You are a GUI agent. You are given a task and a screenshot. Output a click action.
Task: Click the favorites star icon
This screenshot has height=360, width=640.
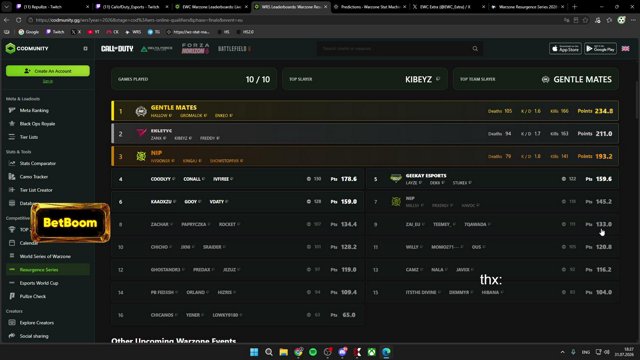586,20
